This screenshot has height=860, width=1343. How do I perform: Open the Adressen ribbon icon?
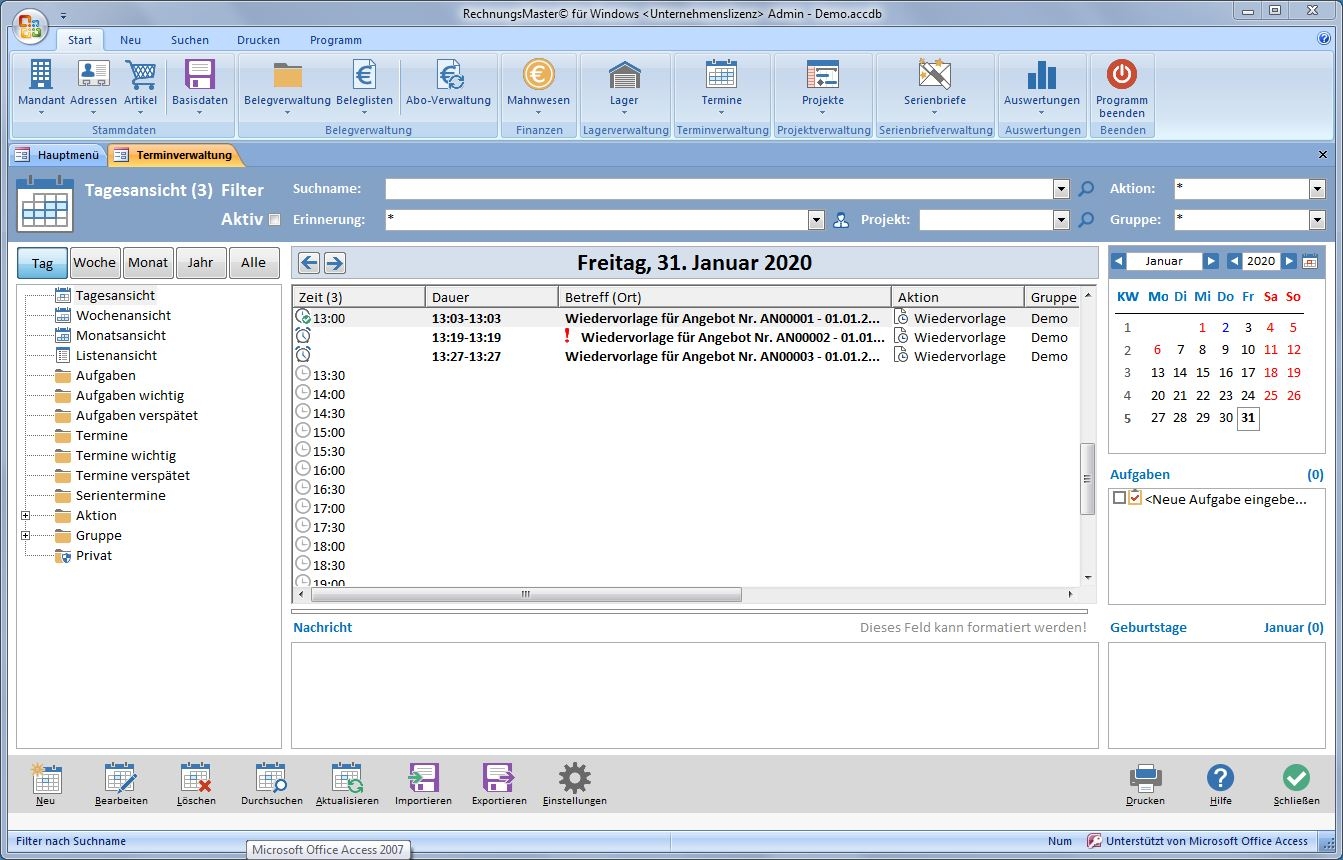[x=93, y=75]
